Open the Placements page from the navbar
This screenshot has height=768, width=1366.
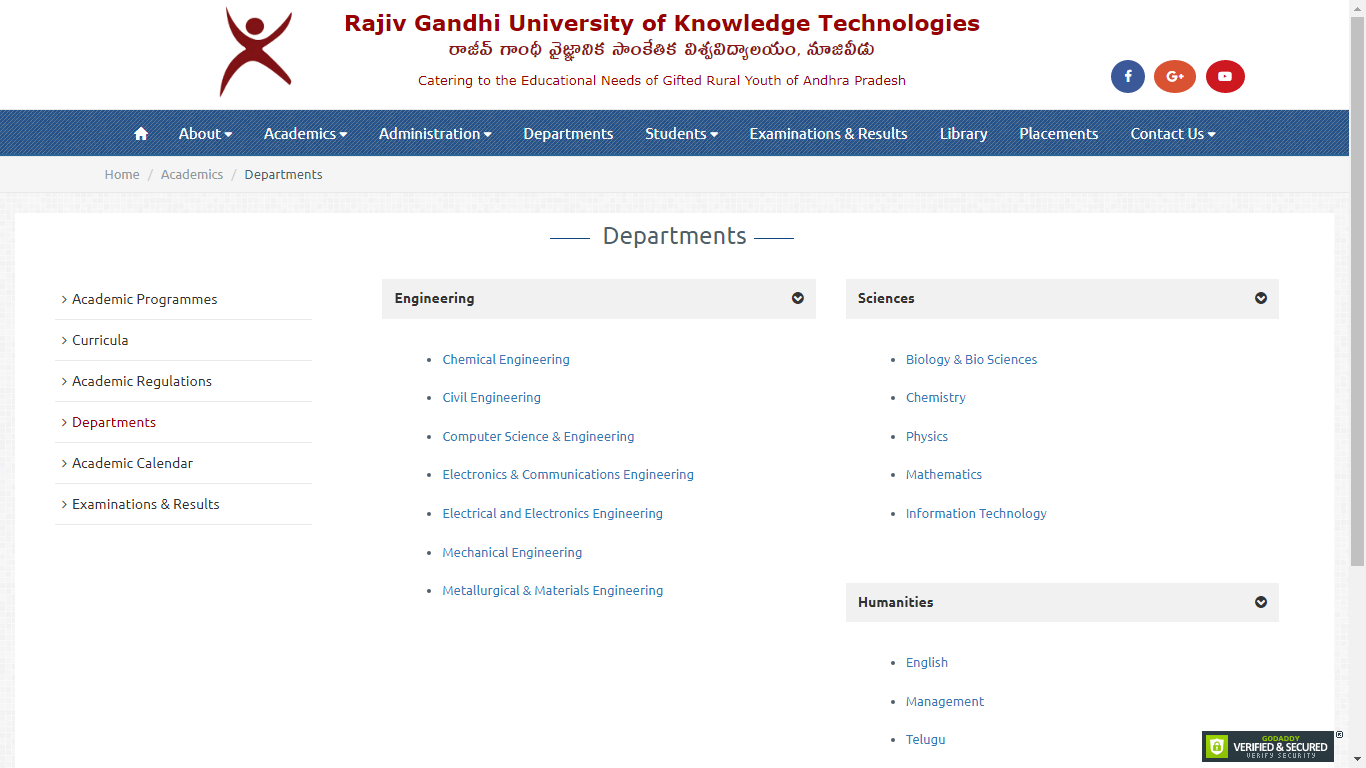click(x=1058, y=133)
